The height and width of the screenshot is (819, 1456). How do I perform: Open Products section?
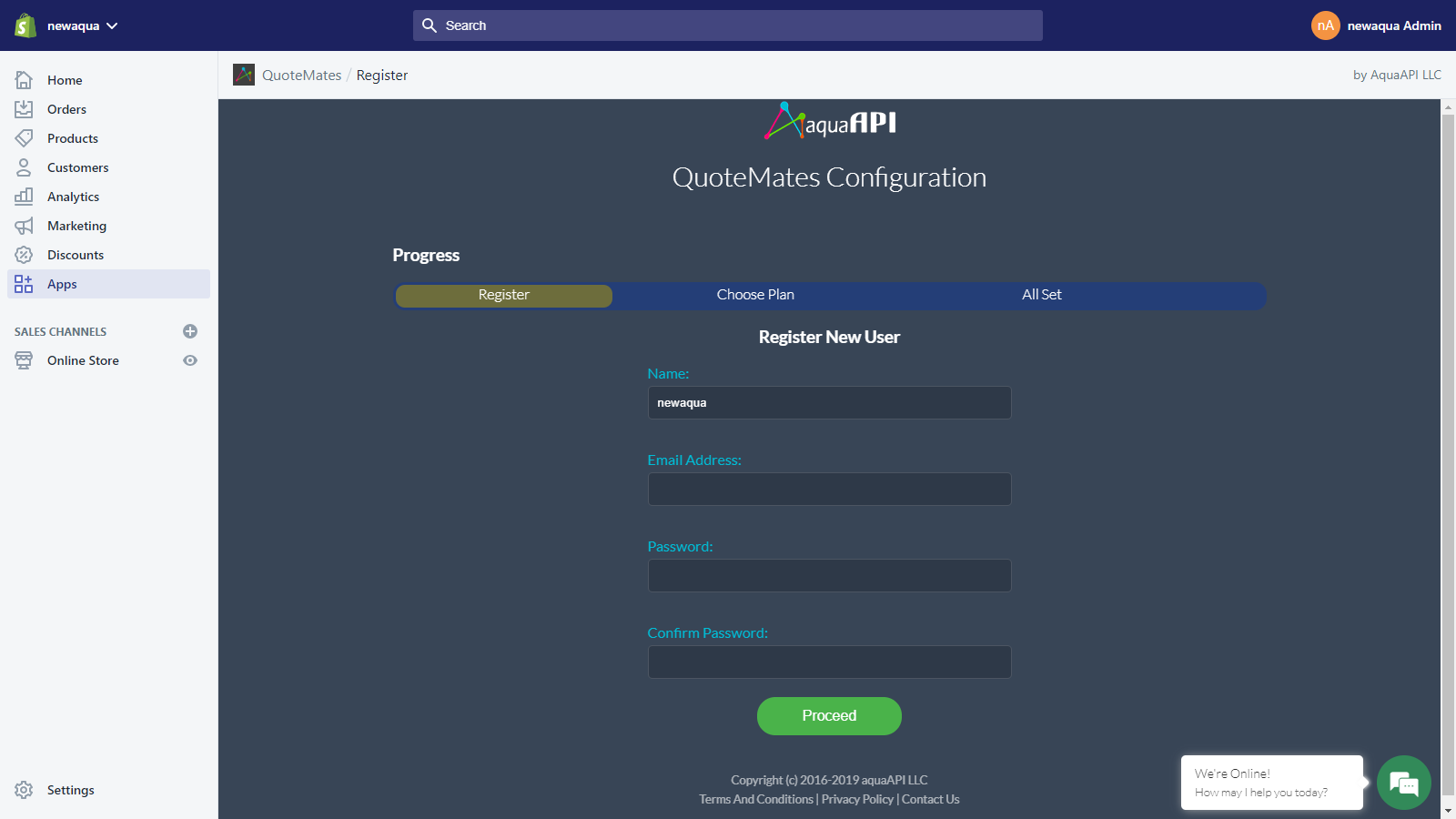73,138
